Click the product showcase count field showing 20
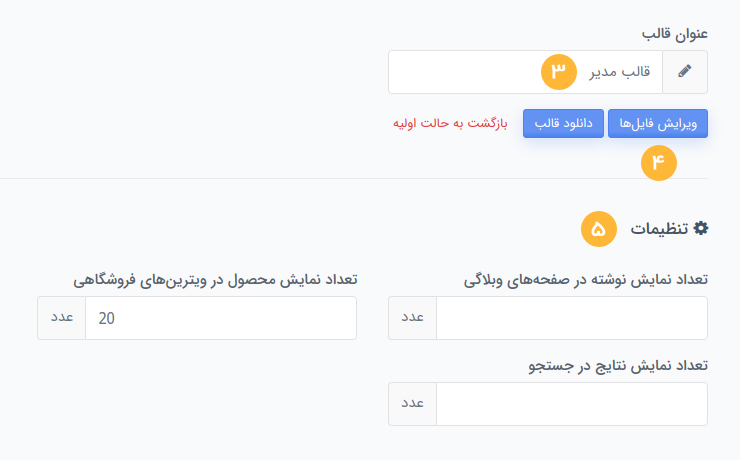Screen dimensions: 740x460 point(220,318)
